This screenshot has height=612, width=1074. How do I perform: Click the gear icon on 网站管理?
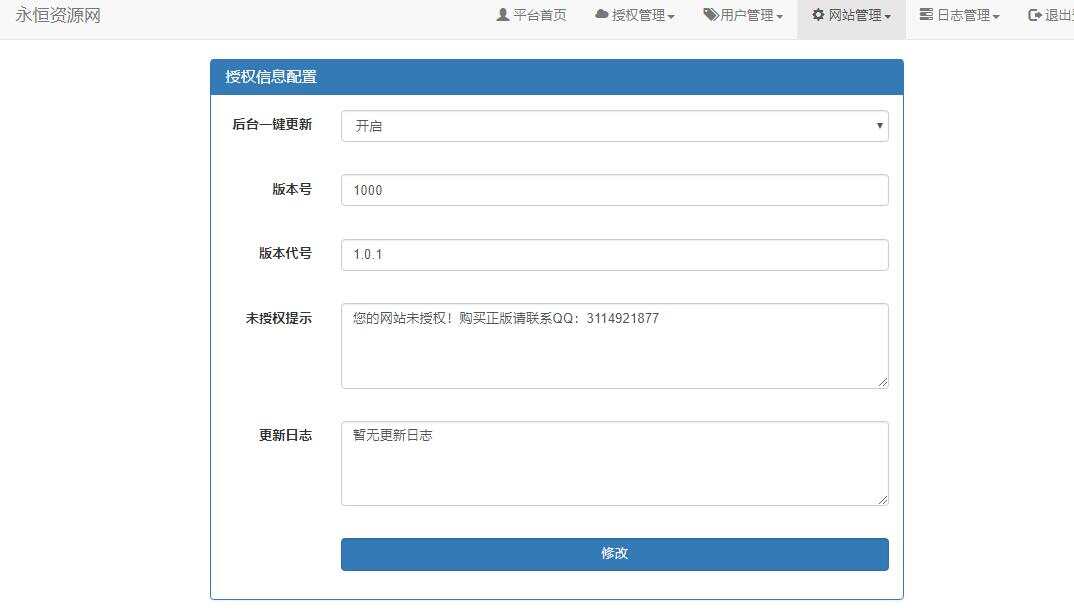[816, 15]
